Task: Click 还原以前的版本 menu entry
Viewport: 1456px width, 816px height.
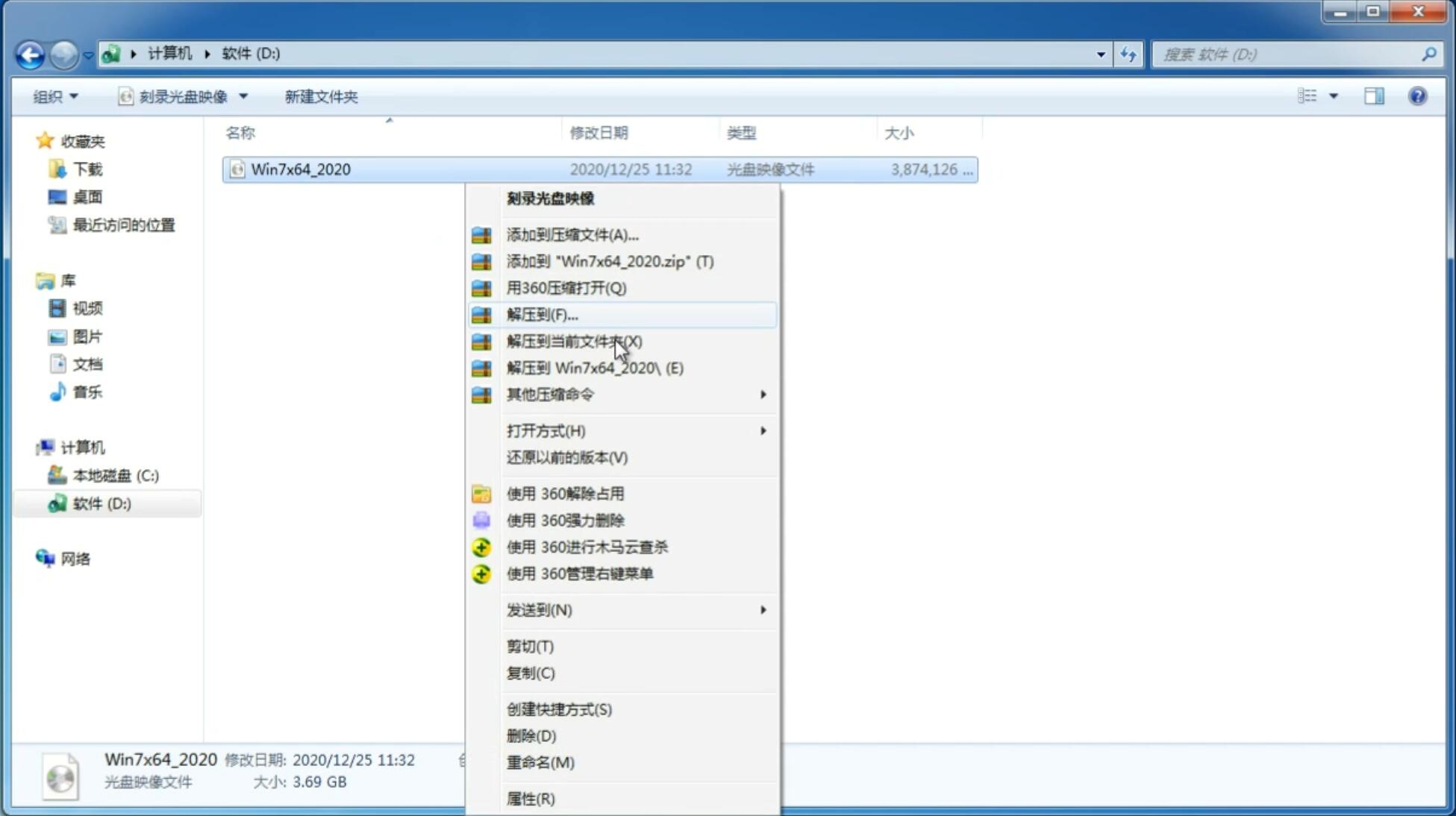Action: coord(567,457)
